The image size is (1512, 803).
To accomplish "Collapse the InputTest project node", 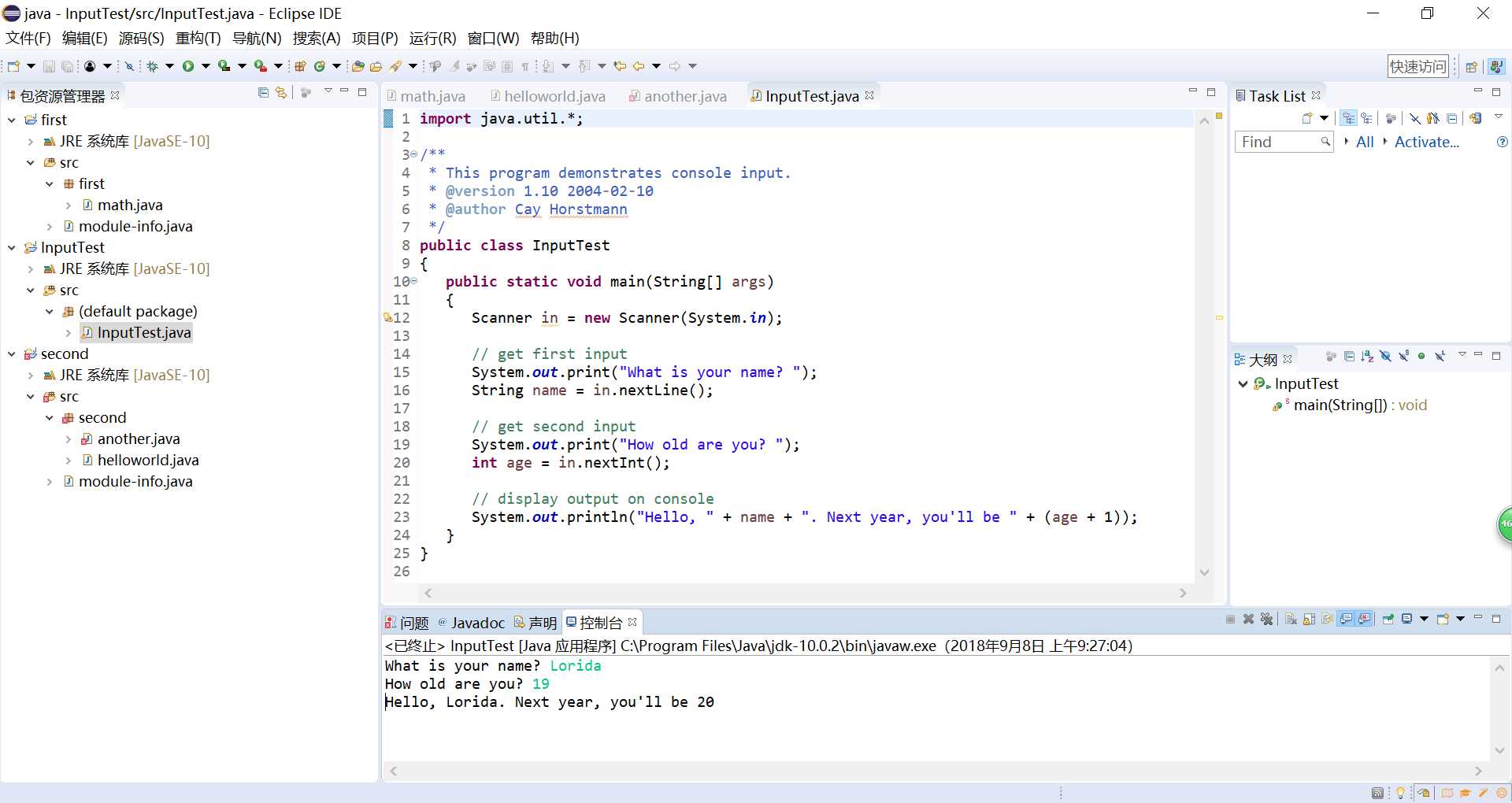I will click(12, 247).
